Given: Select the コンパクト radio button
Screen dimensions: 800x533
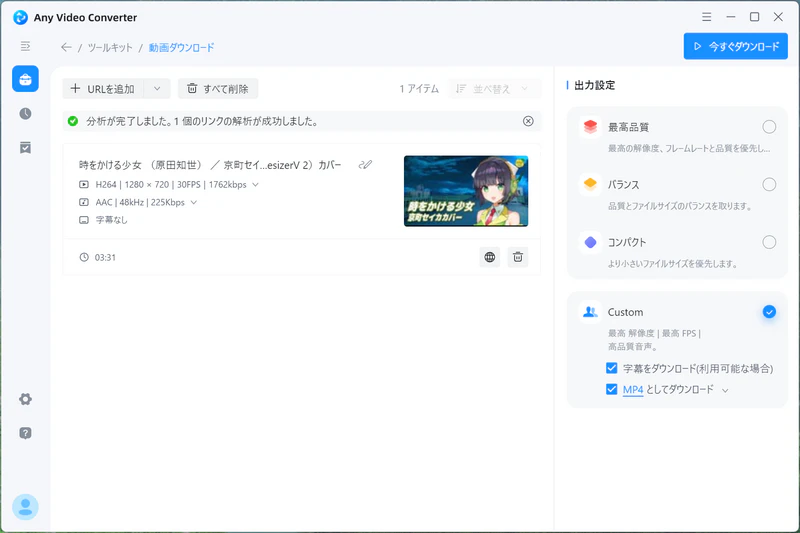Looking at the screenshot, I should (769, 242).
